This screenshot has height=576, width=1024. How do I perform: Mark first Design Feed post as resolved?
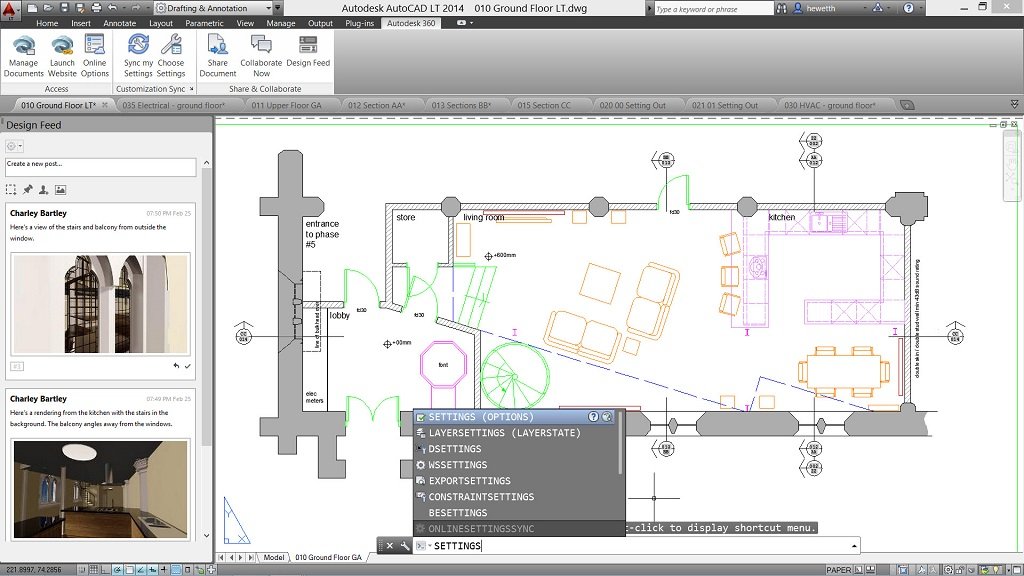188,366
